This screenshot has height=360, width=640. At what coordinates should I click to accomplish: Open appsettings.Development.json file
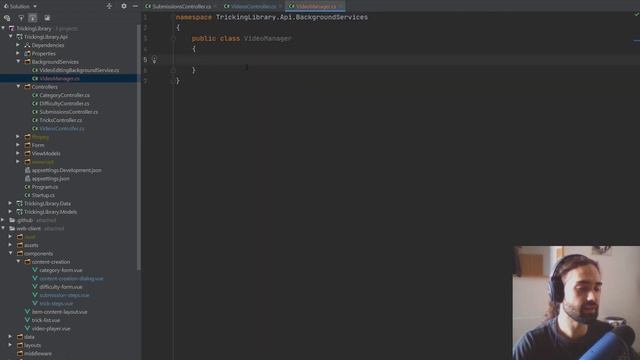coord(67,170)
